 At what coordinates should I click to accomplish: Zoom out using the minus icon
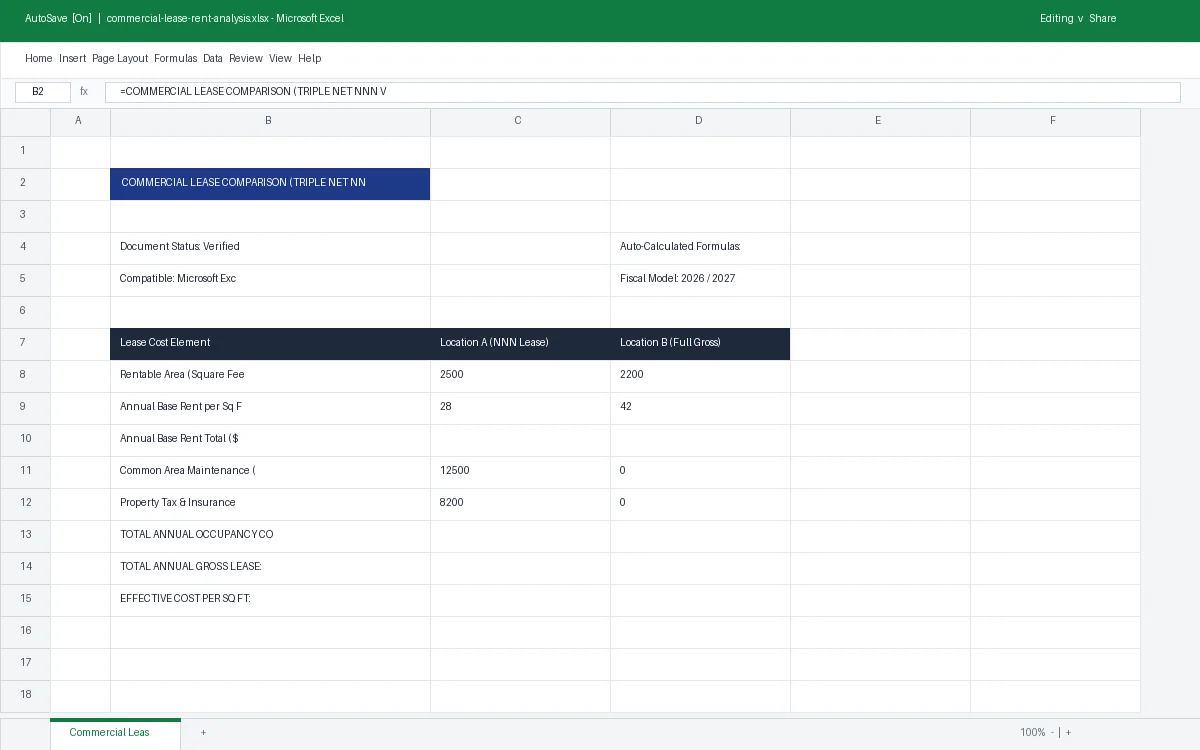click(1052, 733)
